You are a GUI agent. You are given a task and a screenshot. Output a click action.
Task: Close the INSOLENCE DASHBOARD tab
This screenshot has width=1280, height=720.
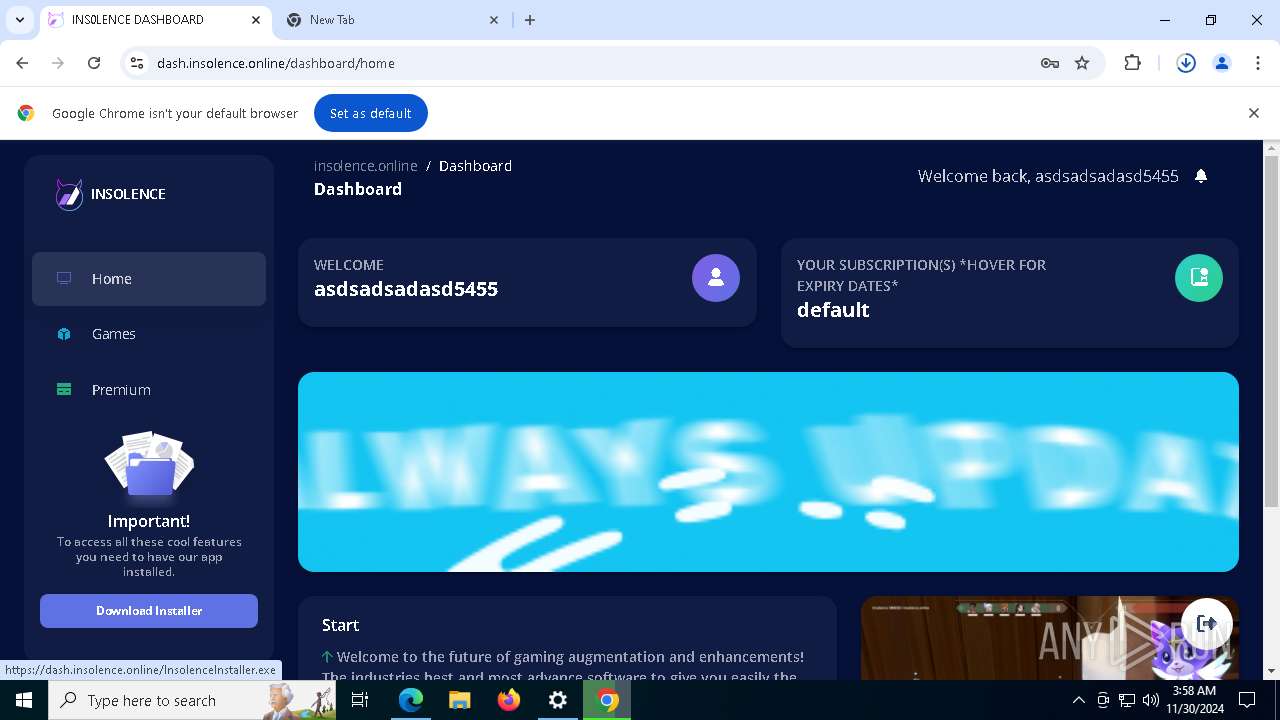pos(256,20)
